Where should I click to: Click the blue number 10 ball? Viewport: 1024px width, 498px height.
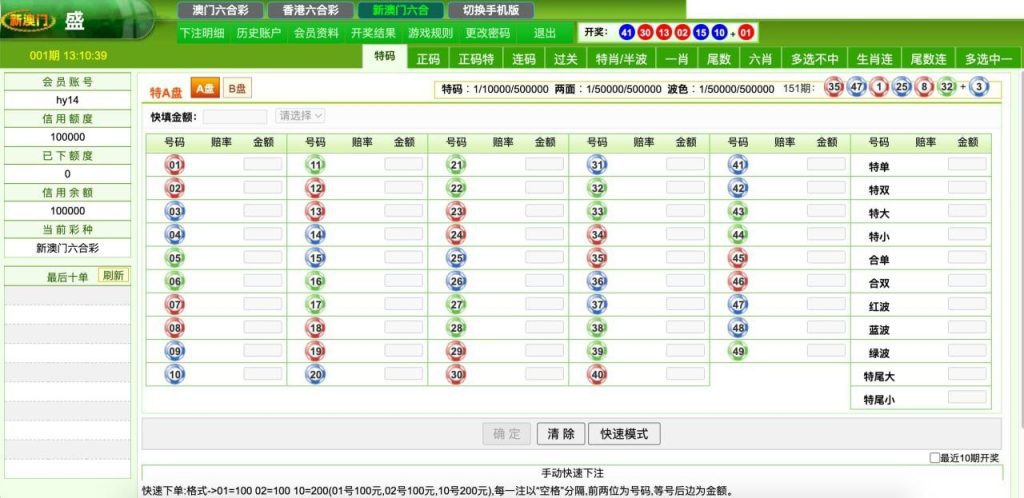[175, 375]
